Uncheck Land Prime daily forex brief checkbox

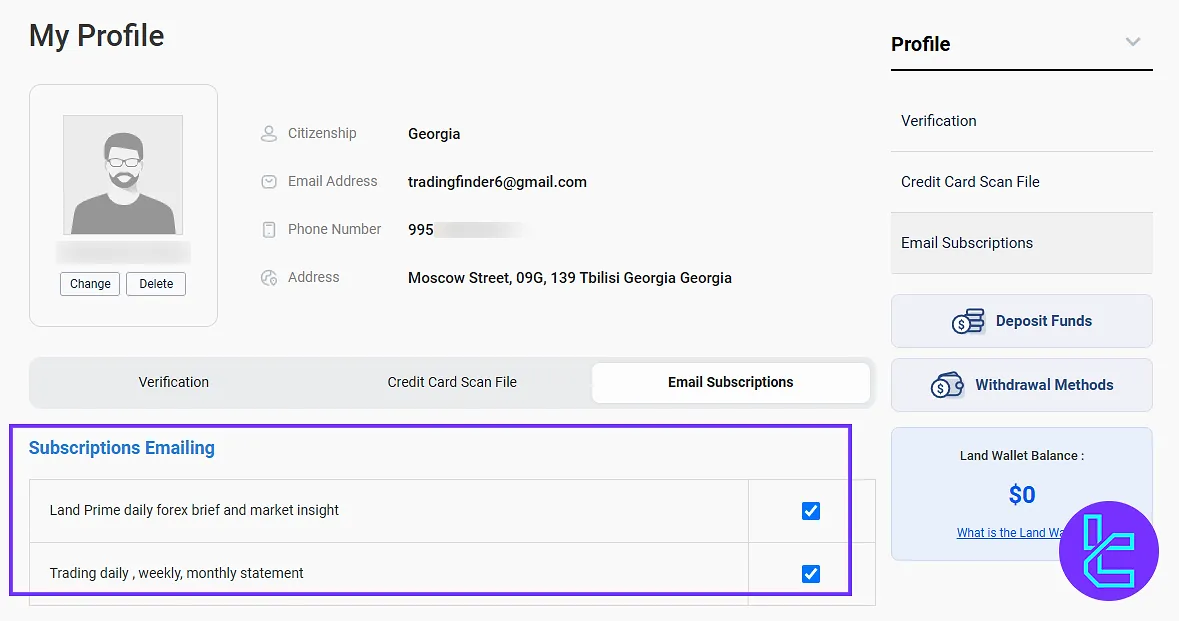tap(811, 511)
